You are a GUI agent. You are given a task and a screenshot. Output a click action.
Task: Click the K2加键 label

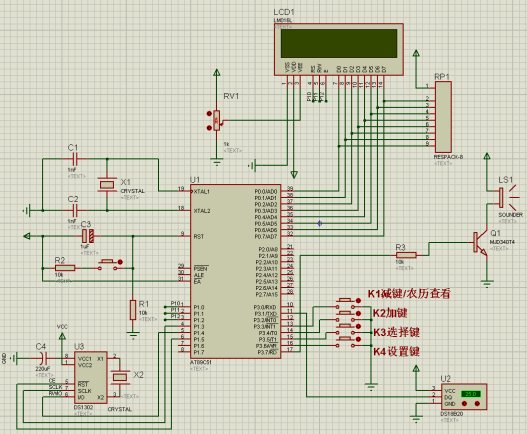pos(390,313)
